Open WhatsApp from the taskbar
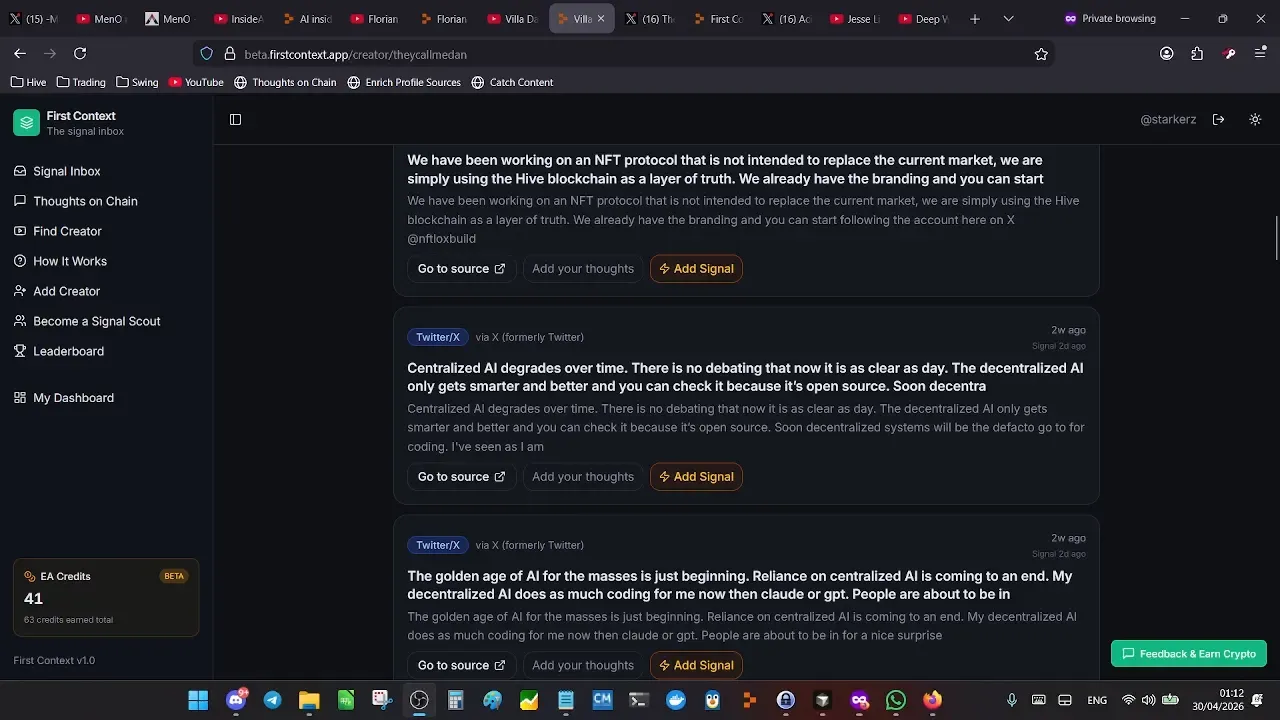This screenshot has width=1280, height=720. point(896,700)
